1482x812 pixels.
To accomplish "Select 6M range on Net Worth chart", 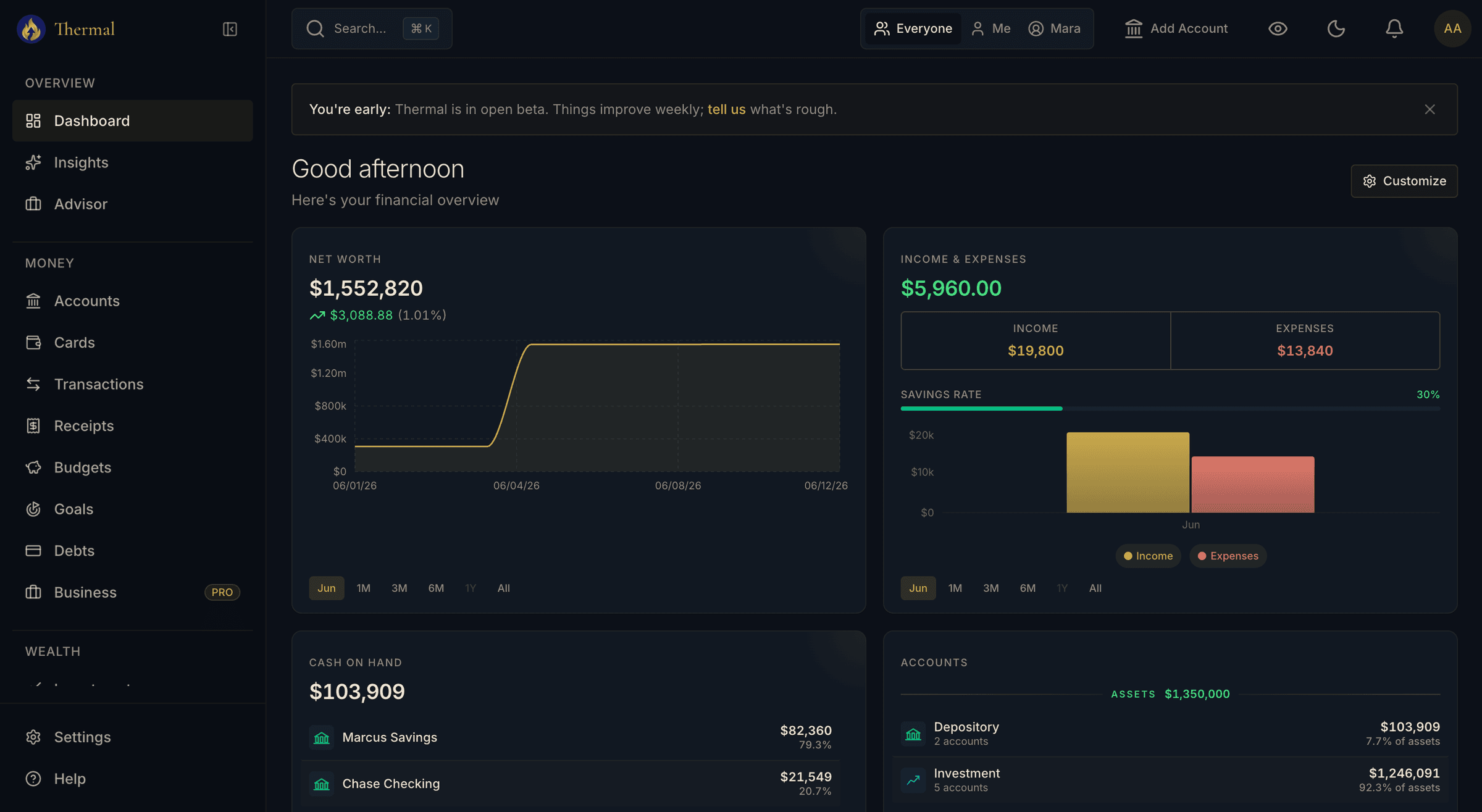I will pyautogui.click(x=436, y=588).
